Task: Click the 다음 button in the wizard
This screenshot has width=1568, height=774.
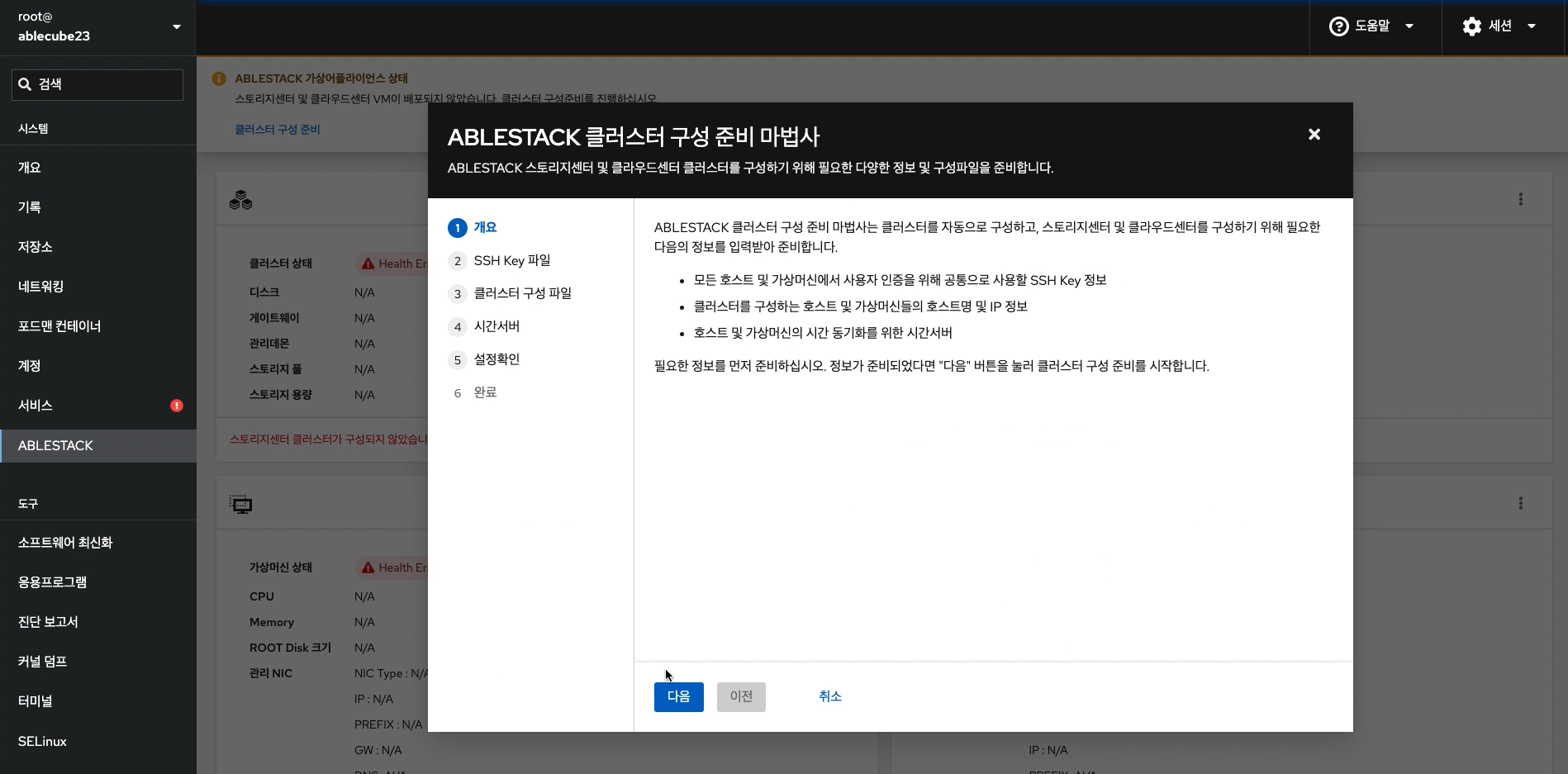Action: [x=678, y=696]
